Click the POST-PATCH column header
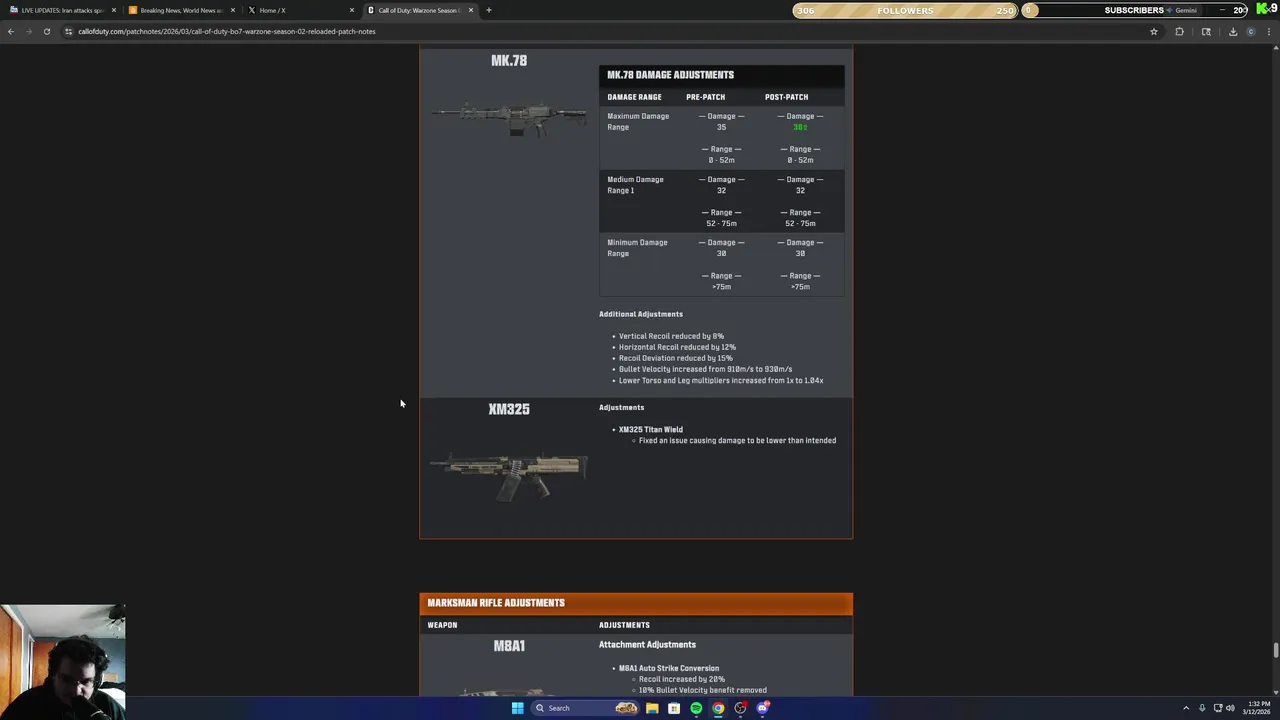Screen dimensions: 1280x720 click(x=786, y=97)
